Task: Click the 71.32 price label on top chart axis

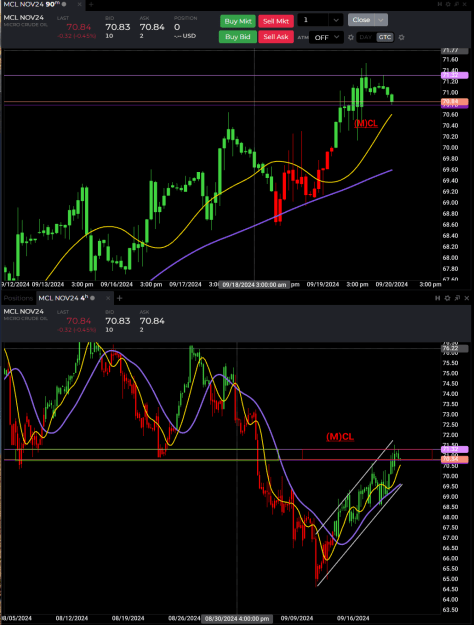Action: 454,75
